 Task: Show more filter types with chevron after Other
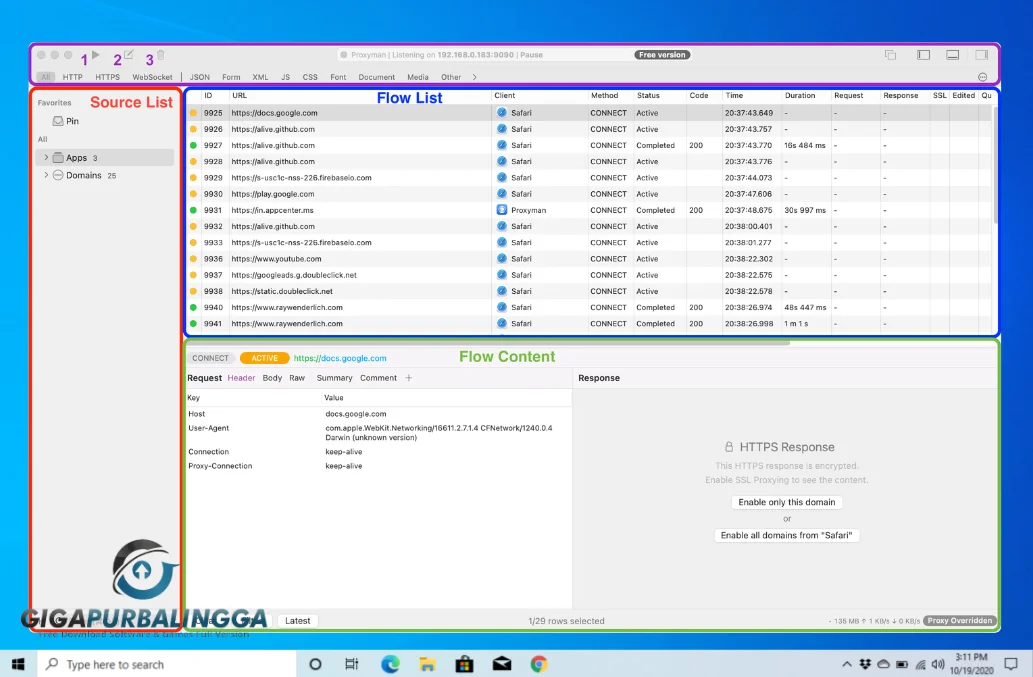tap(474, 77)
